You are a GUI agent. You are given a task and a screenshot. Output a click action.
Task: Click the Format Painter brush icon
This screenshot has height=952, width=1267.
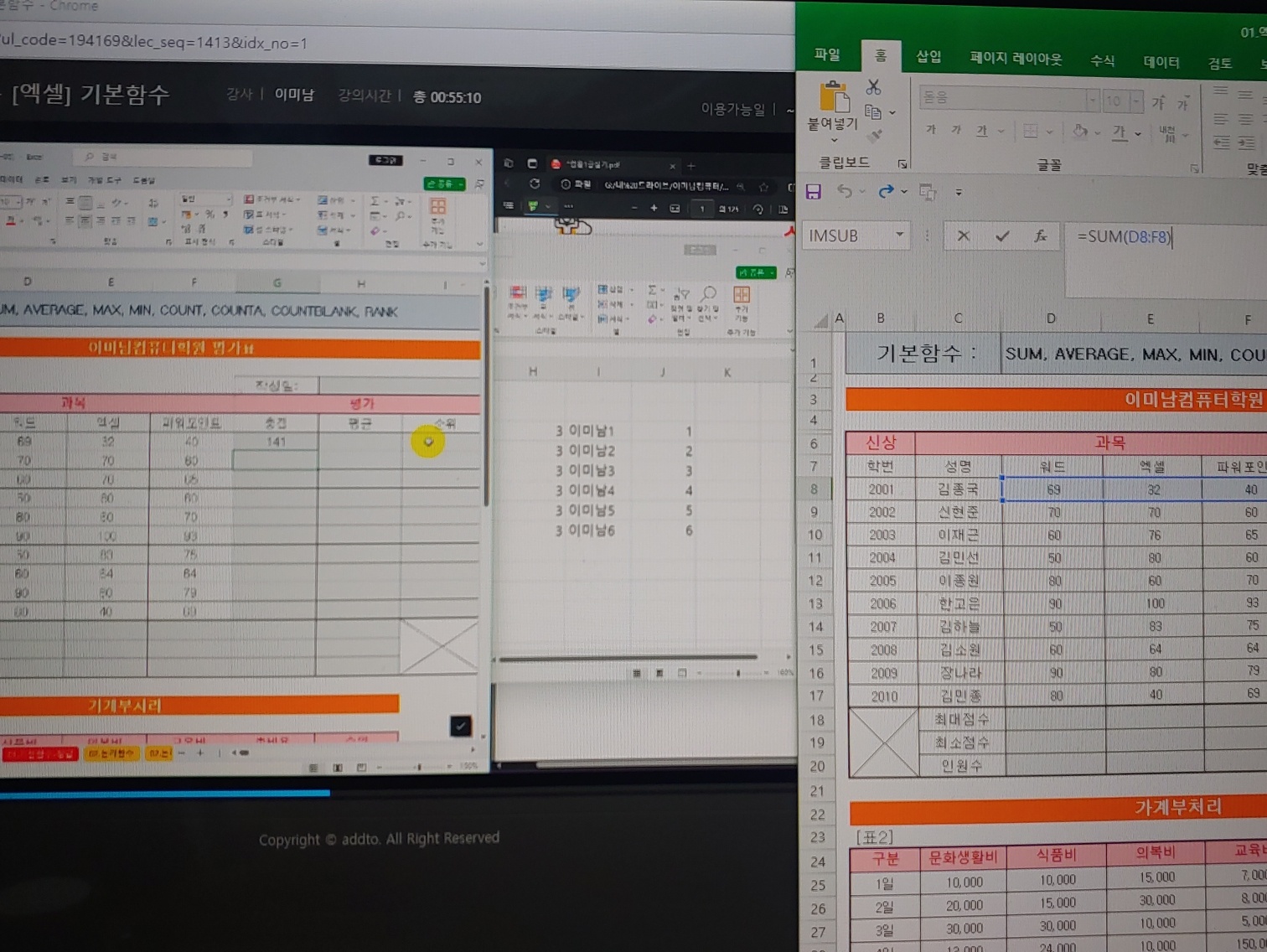click(x=875, y=136)
